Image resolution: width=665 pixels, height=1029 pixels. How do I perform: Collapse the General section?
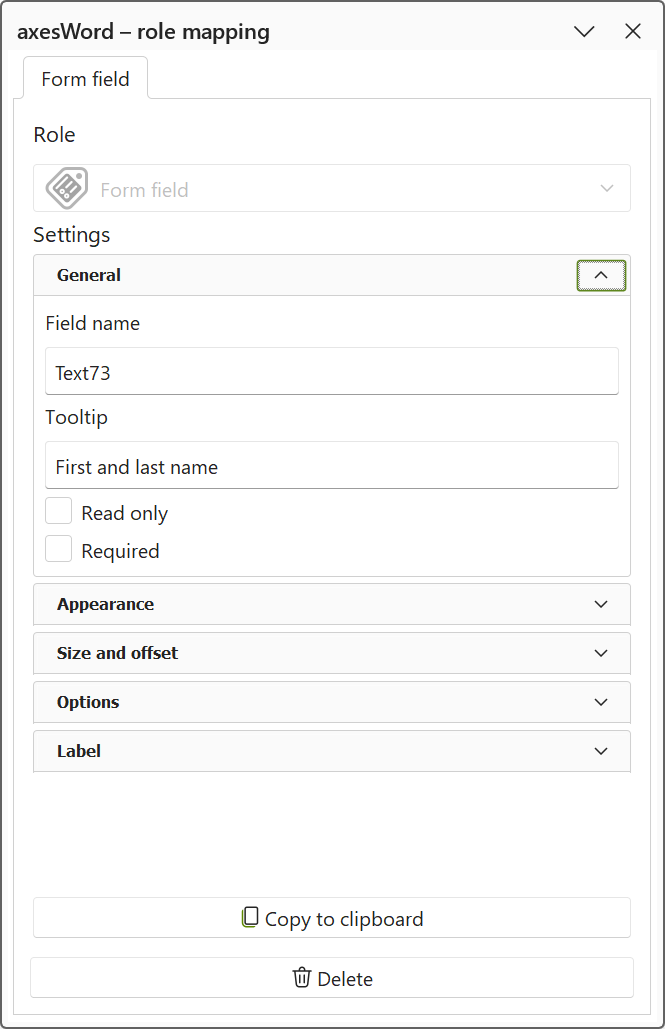[x=601, y=275]
